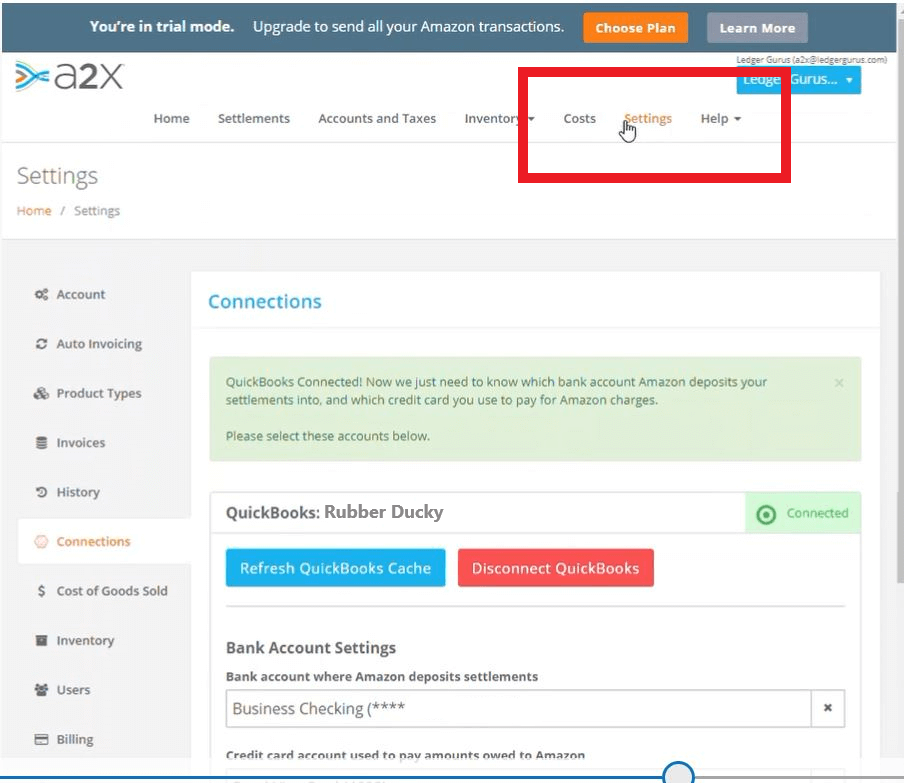Open Costs in the top navigation
Image resolution: width=904 pixels, height=783 pixels.
pyautogui.click(x=579, y=119)
